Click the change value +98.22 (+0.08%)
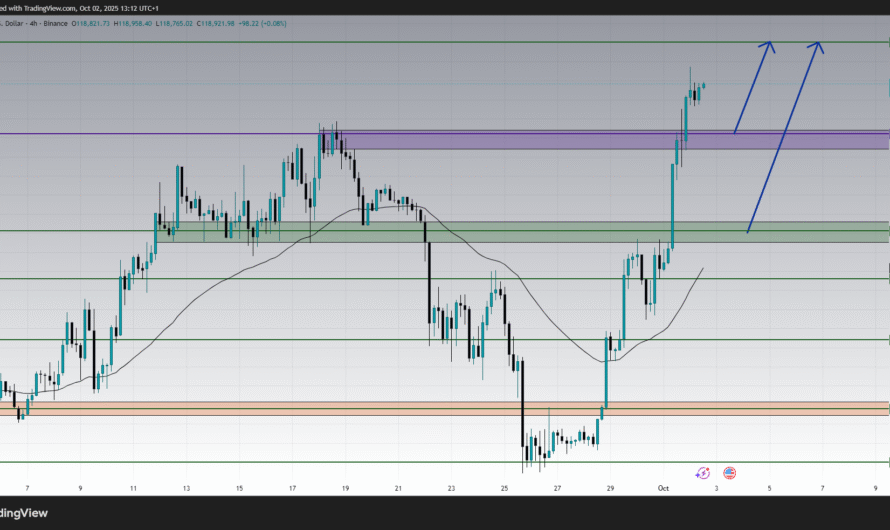The width and height of the screenshot is (890, 530). [x=262, y=24]
